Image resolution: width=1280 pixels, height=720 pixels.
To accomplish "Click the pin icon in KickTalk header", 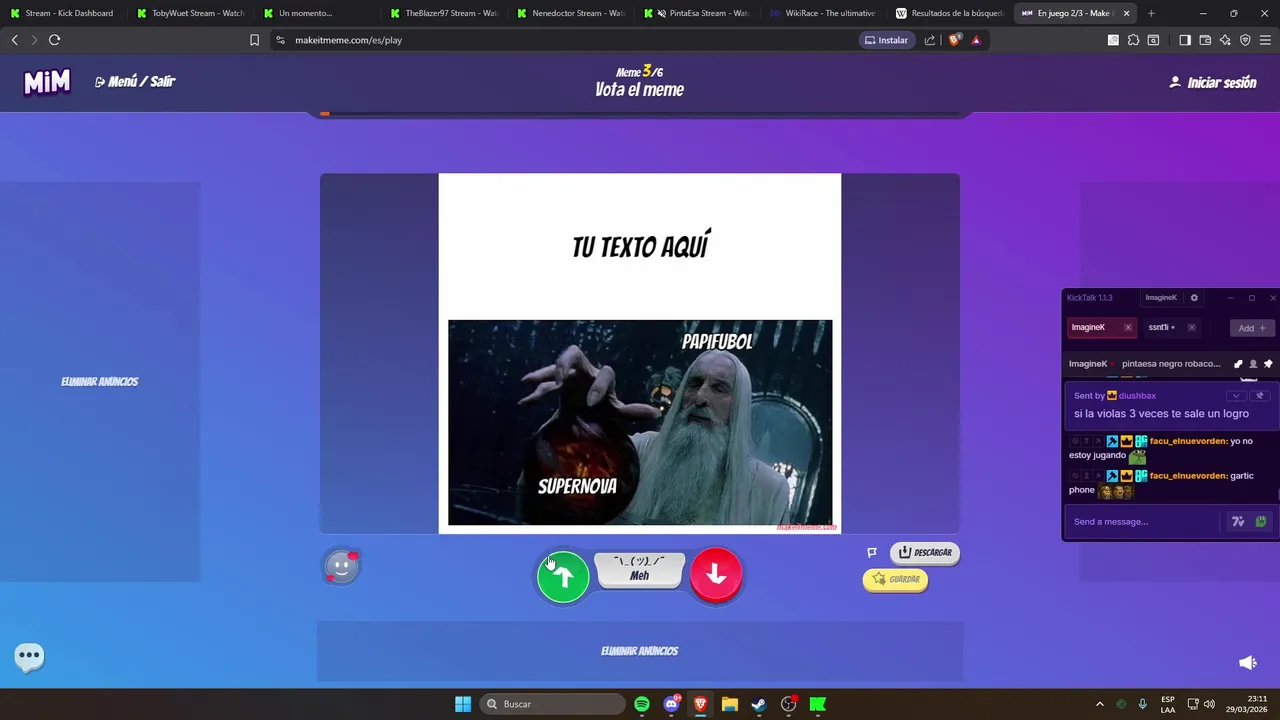I will (x=1268, y=364).
